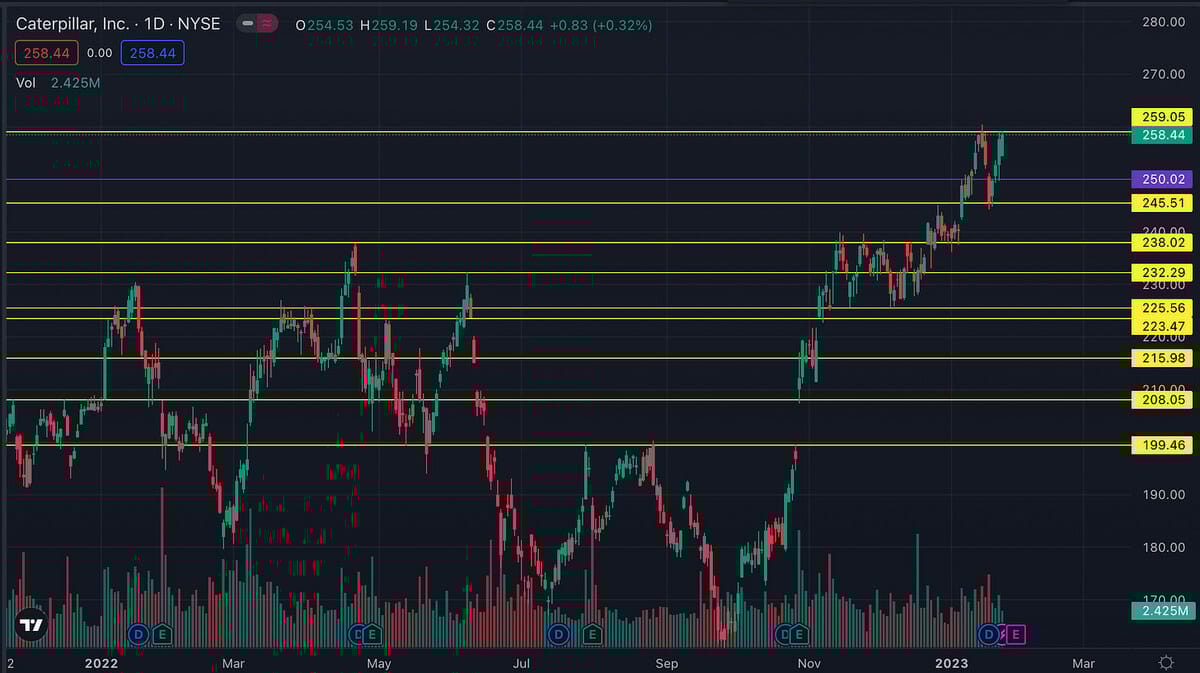The height and width of the screenshot is (673, 1200).
Task: Open earnings marker E just left of Nov
Action: 799,634
